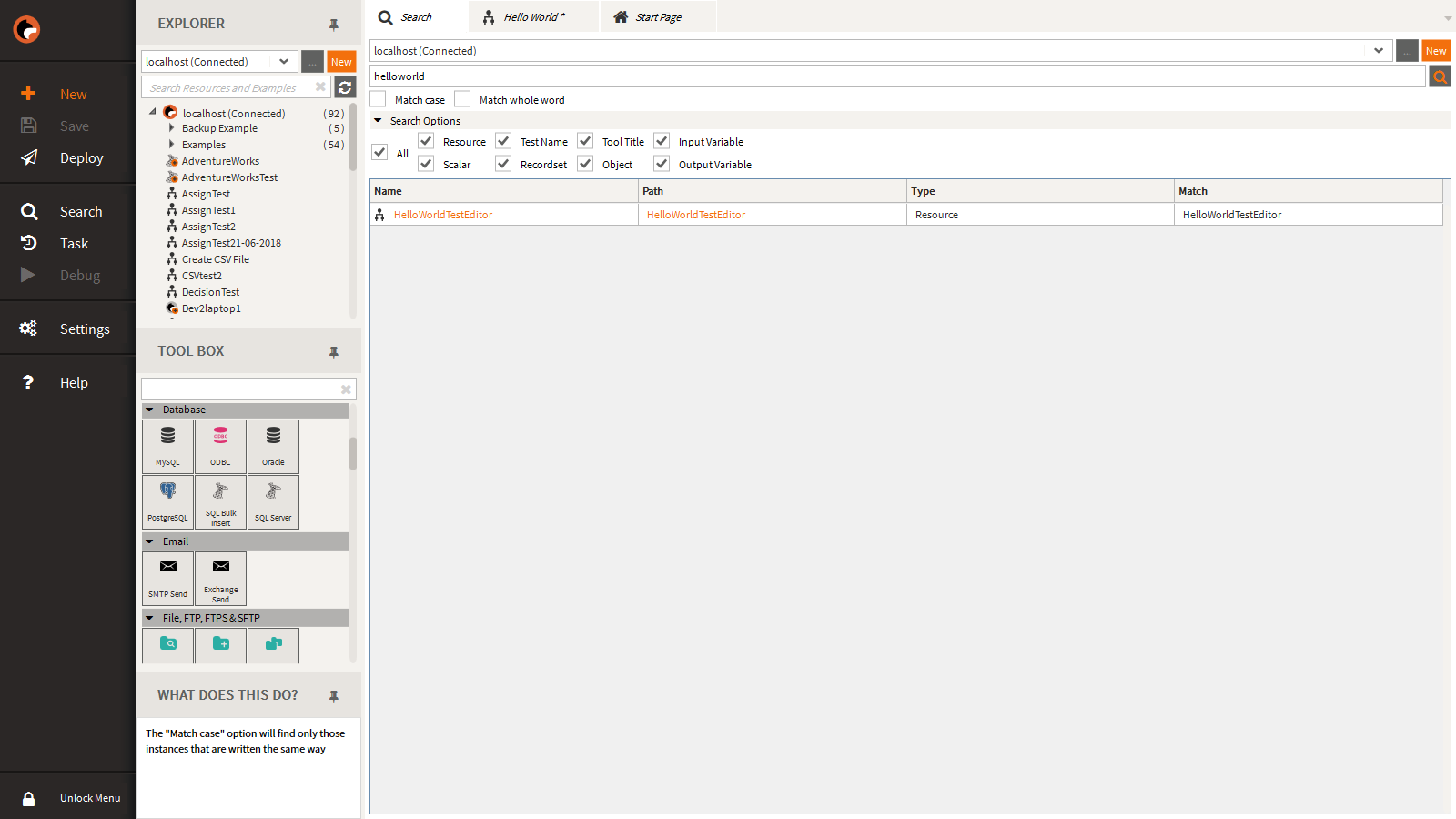Open the Start Page tab
This screenshot has height=819, width=1456.
(x=657, y=17)
